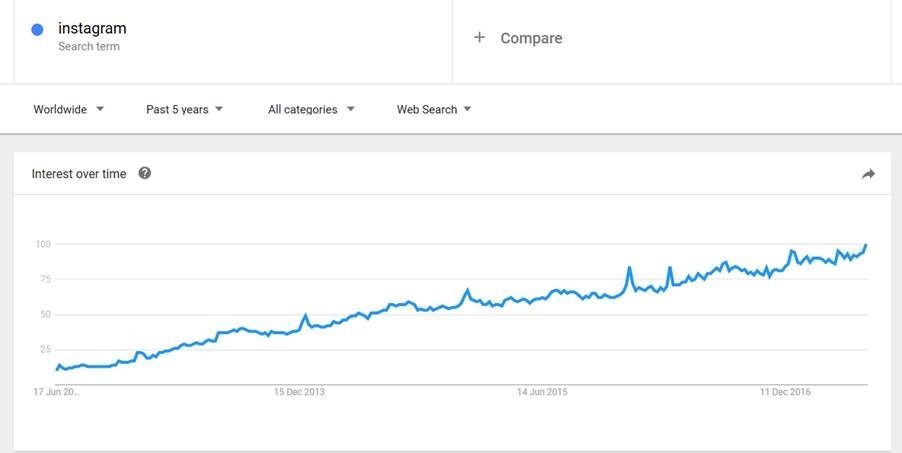Viewport: 902px width, 453px height.
Task: Click the plus icon beside Compare
Action: [x=479, y=38]
